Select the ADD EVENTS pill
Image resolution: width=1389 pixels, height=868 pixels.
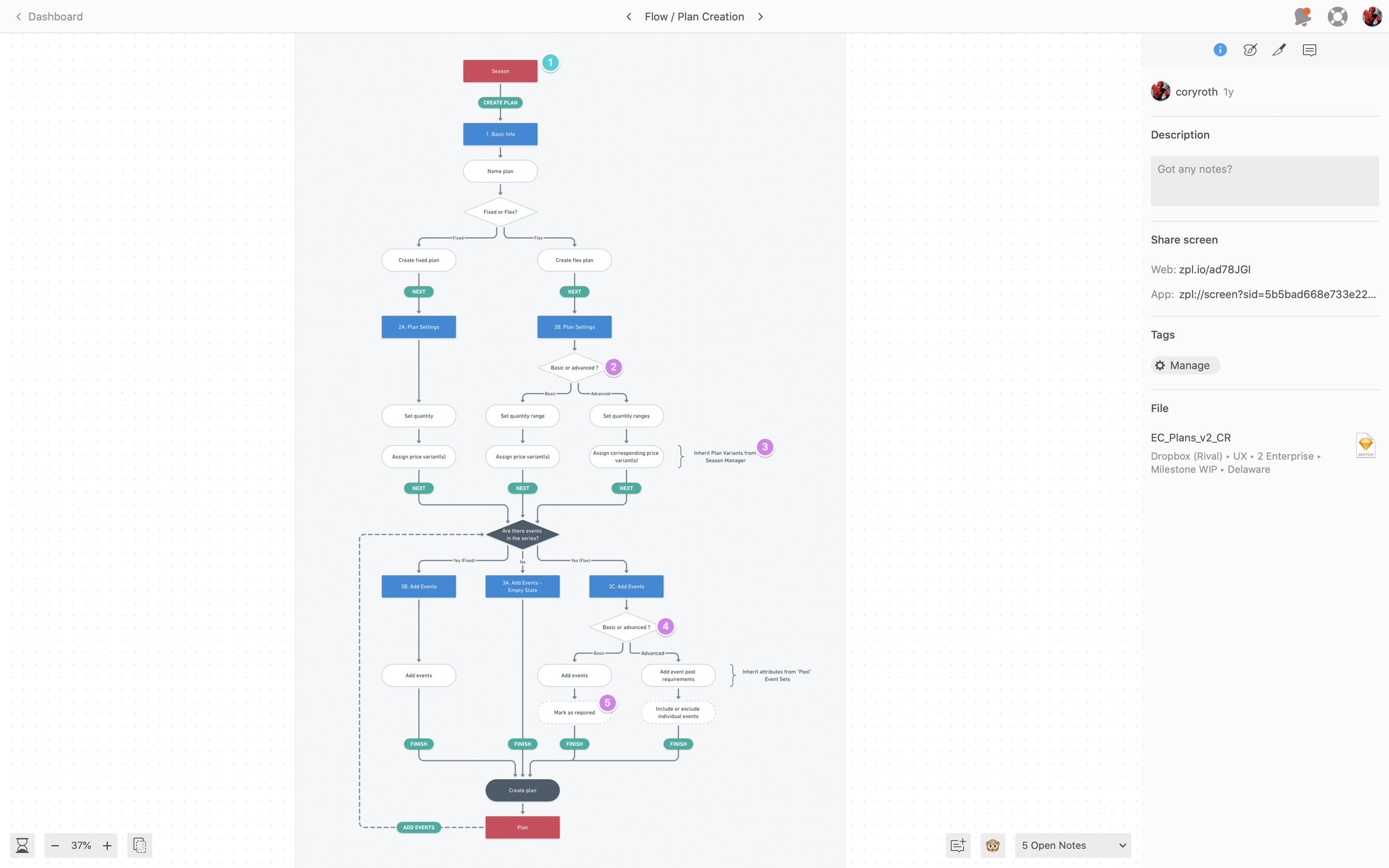click(418, 827)
